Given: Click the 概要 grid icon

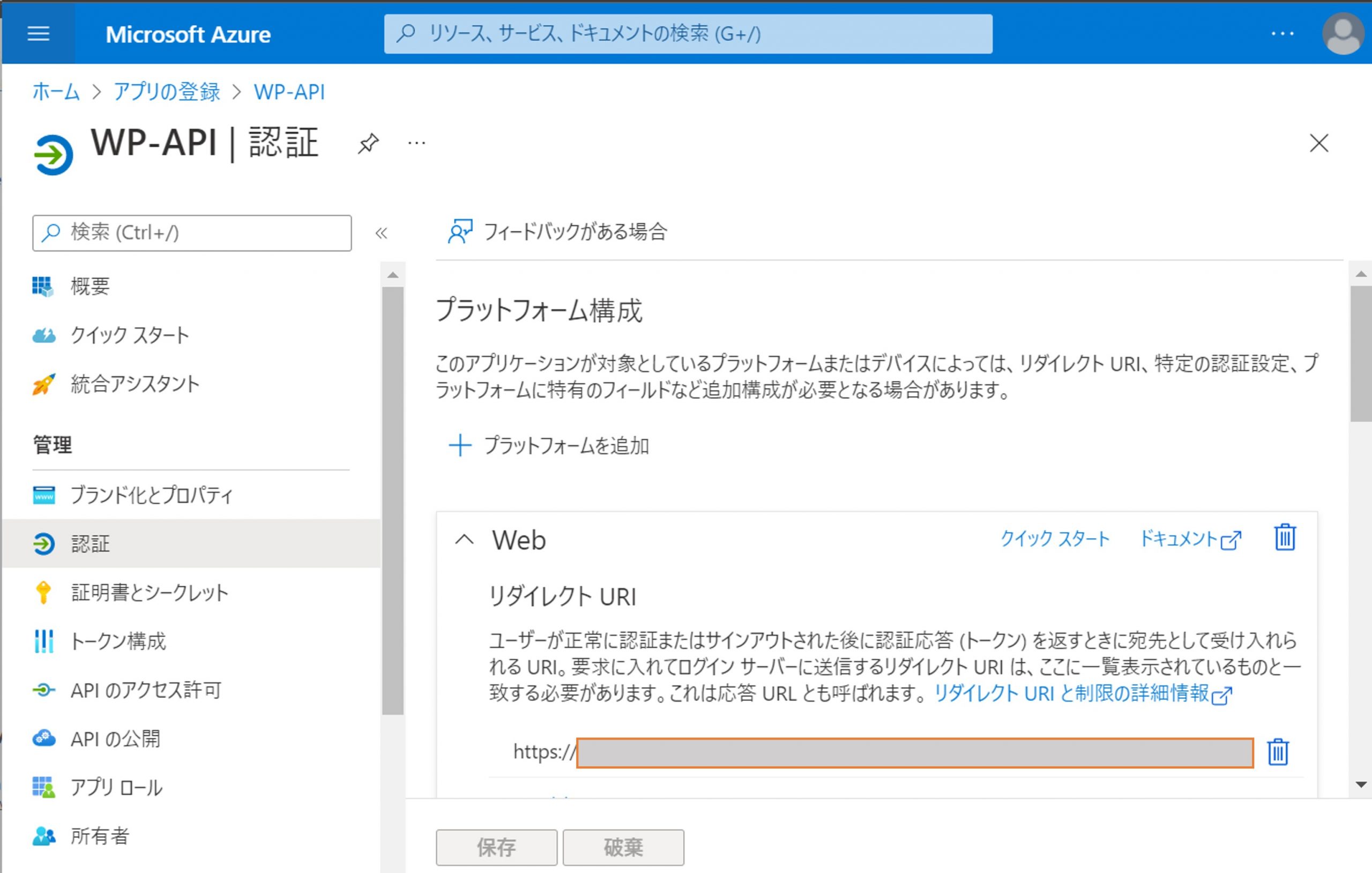Looking at the screenshot, I should click(43, 286).
